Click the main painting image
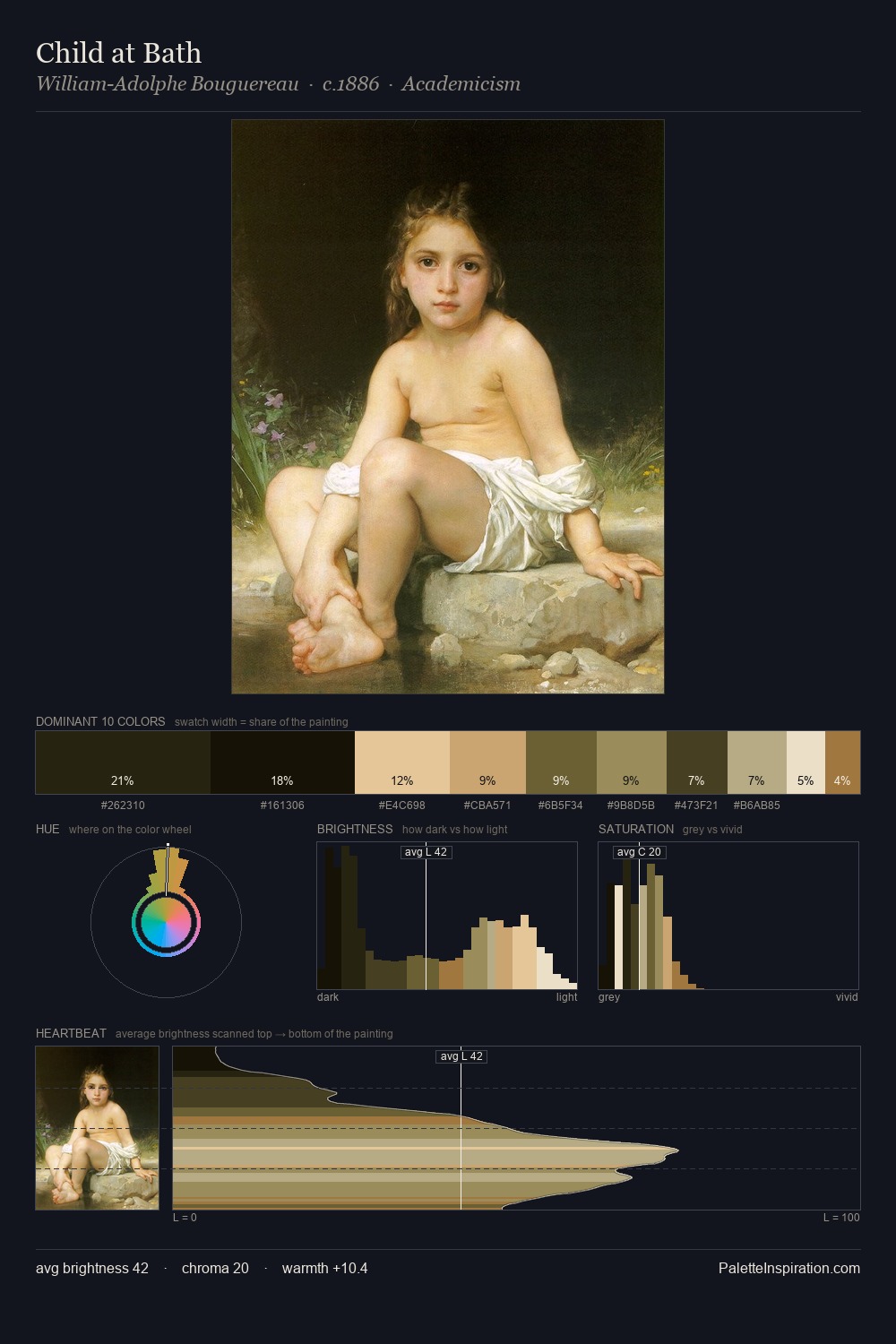The height and width of the screenshot is (1344, 896). point(448,407)
